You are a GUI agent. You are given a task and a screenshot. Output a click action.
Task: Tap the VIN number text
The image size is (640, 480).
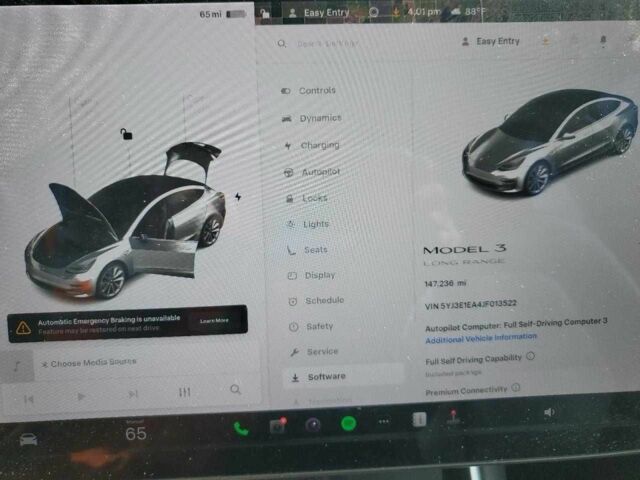coord(471,304)
